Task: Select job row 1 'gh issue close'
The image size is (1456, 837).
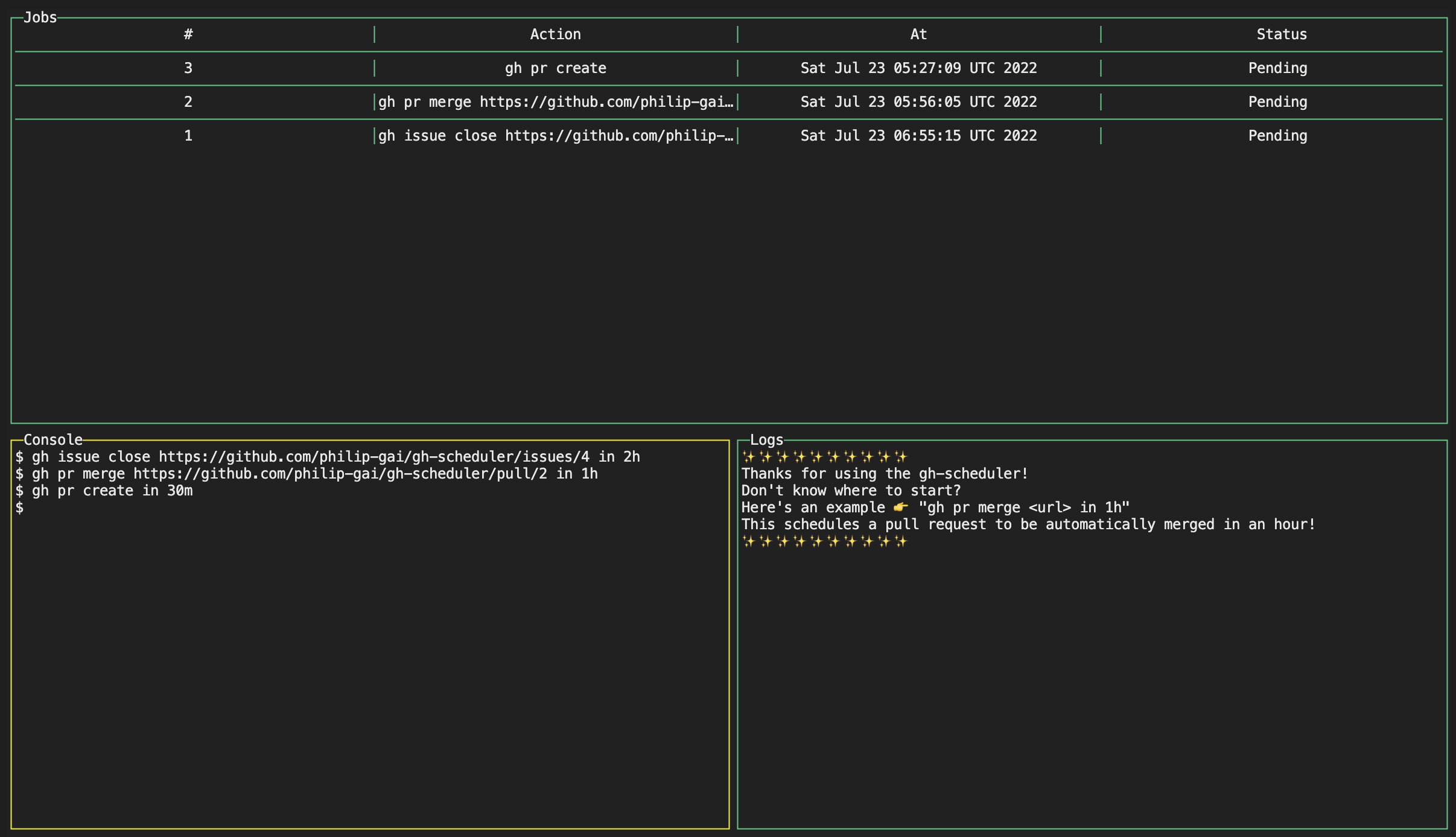Action: 555,135
